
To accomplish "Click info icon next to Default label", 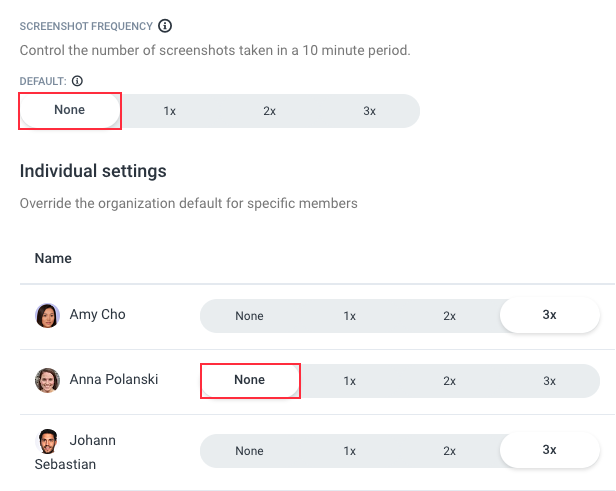I will coord(77,81).
